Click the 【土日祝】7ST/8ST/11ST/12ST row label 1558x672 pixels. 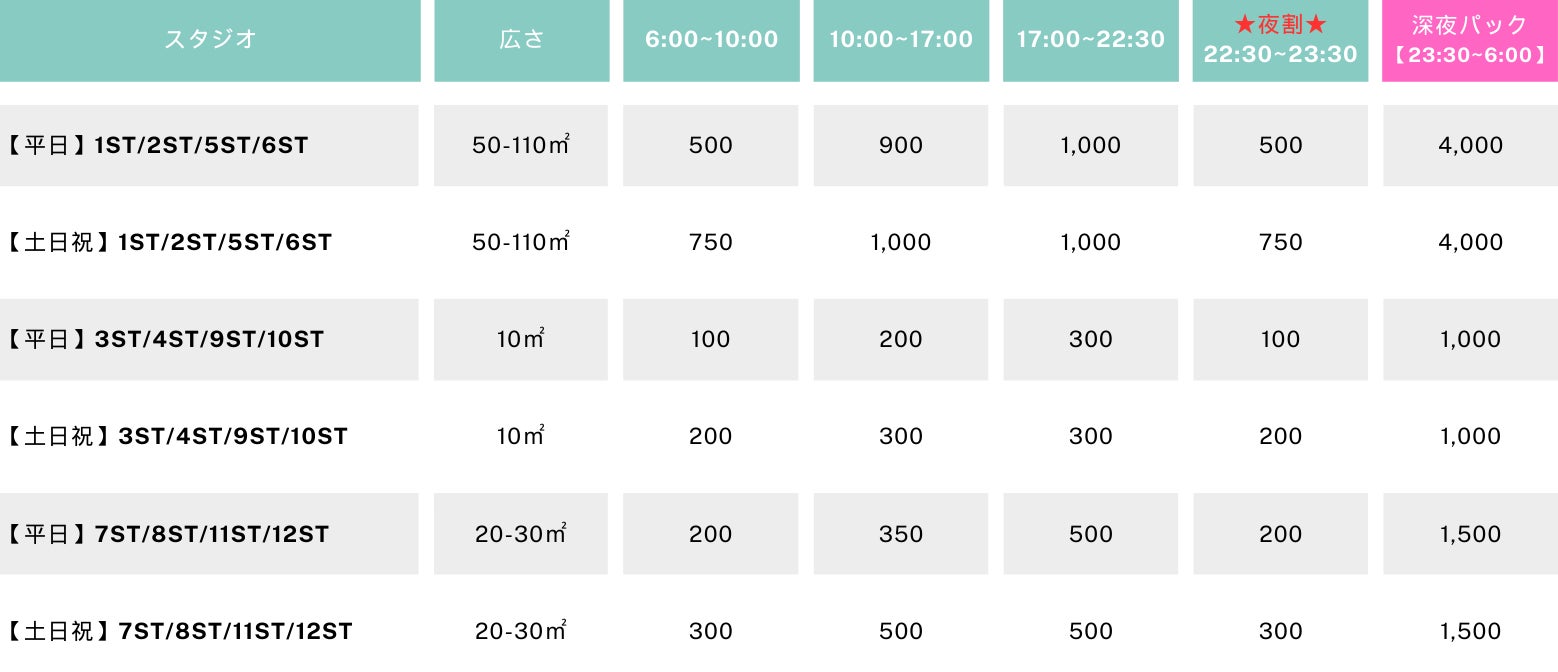point(180,632)
